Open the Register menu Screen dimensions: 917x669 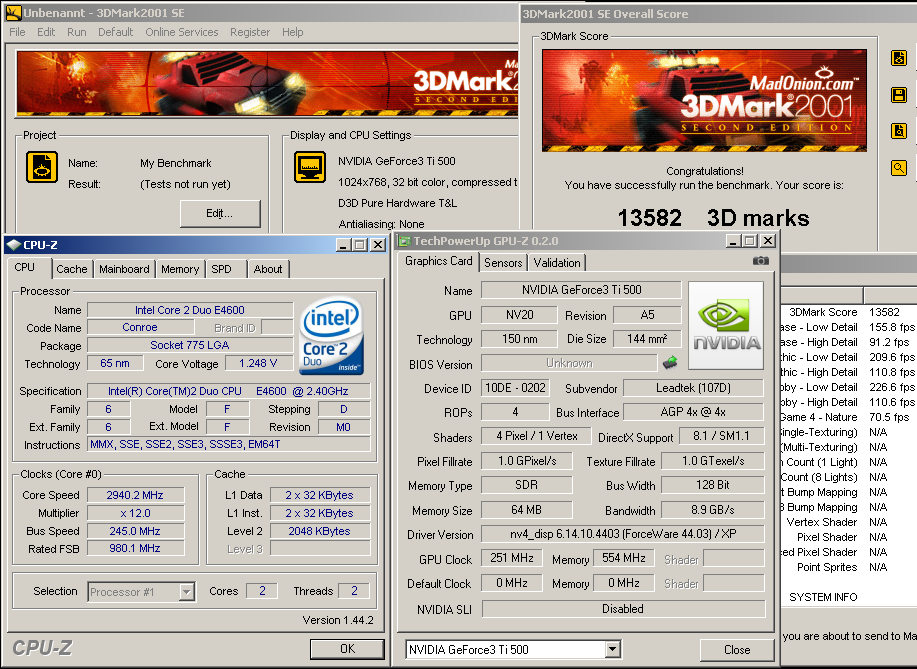(250, 32)
